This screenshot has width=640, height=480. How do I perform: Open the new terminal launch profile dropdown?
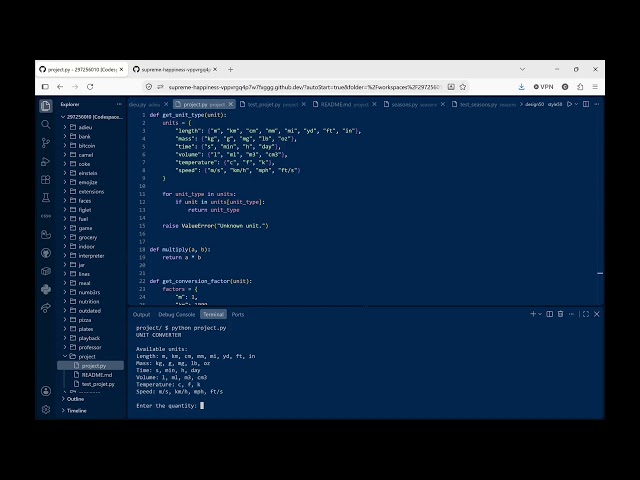coord(540,314)
